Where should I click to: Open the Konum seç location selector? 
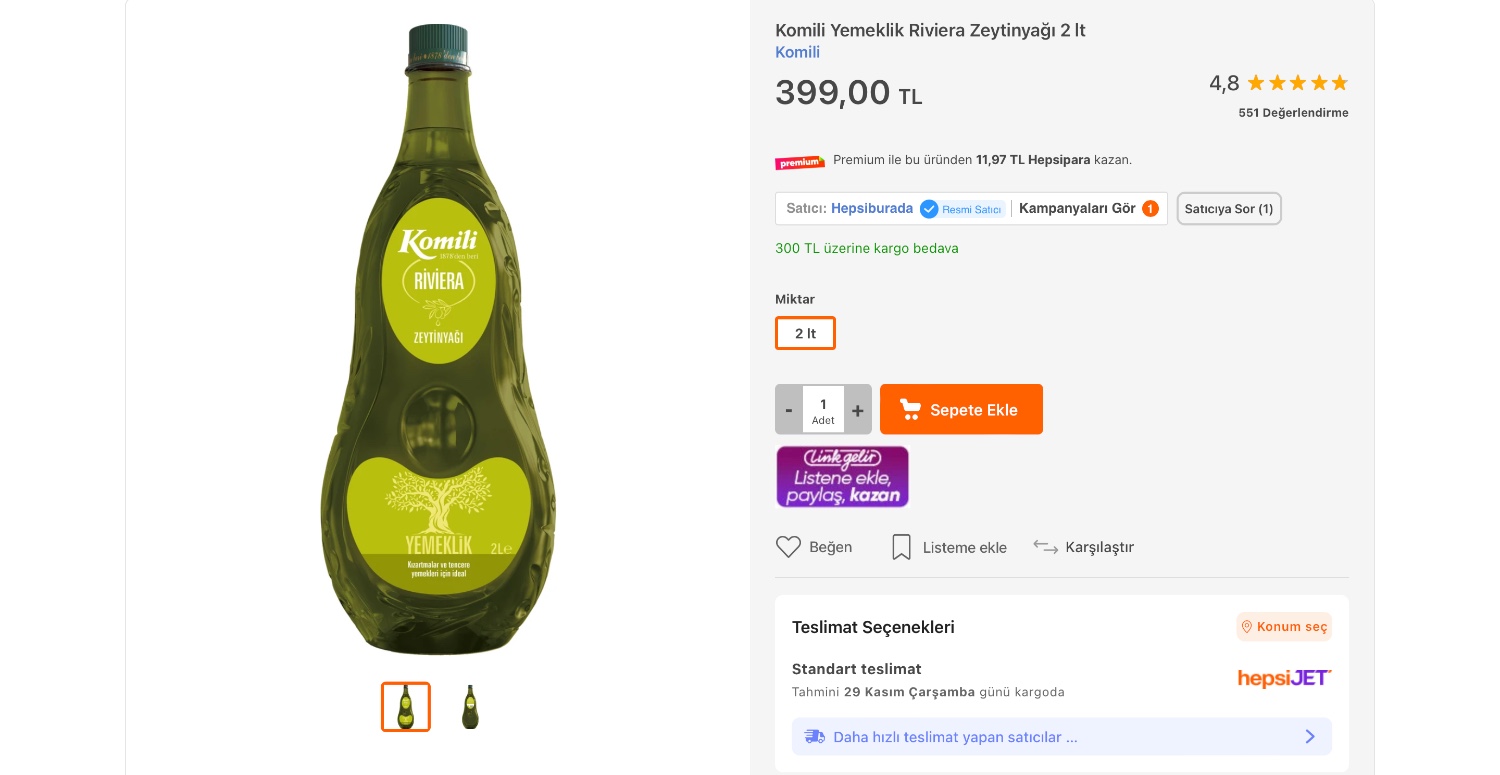click(x=1284, y=627)
